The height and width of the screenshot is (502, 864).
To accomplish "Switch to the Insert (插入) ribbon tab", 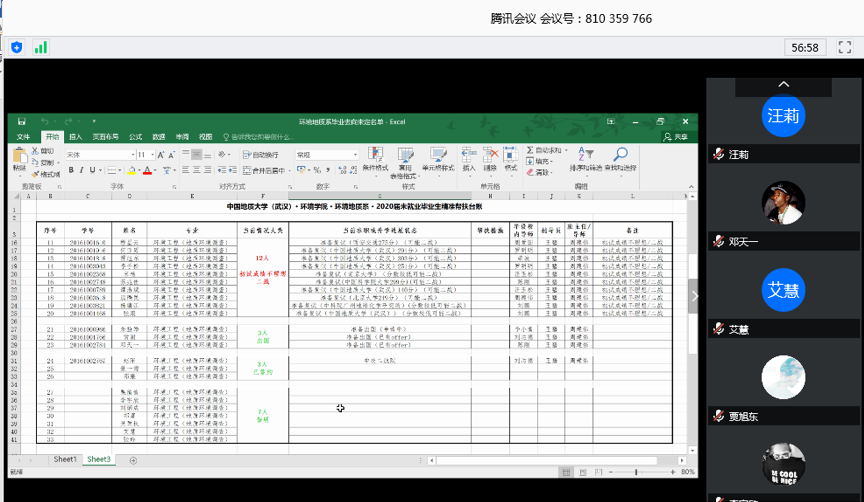I will coord(76,137).
